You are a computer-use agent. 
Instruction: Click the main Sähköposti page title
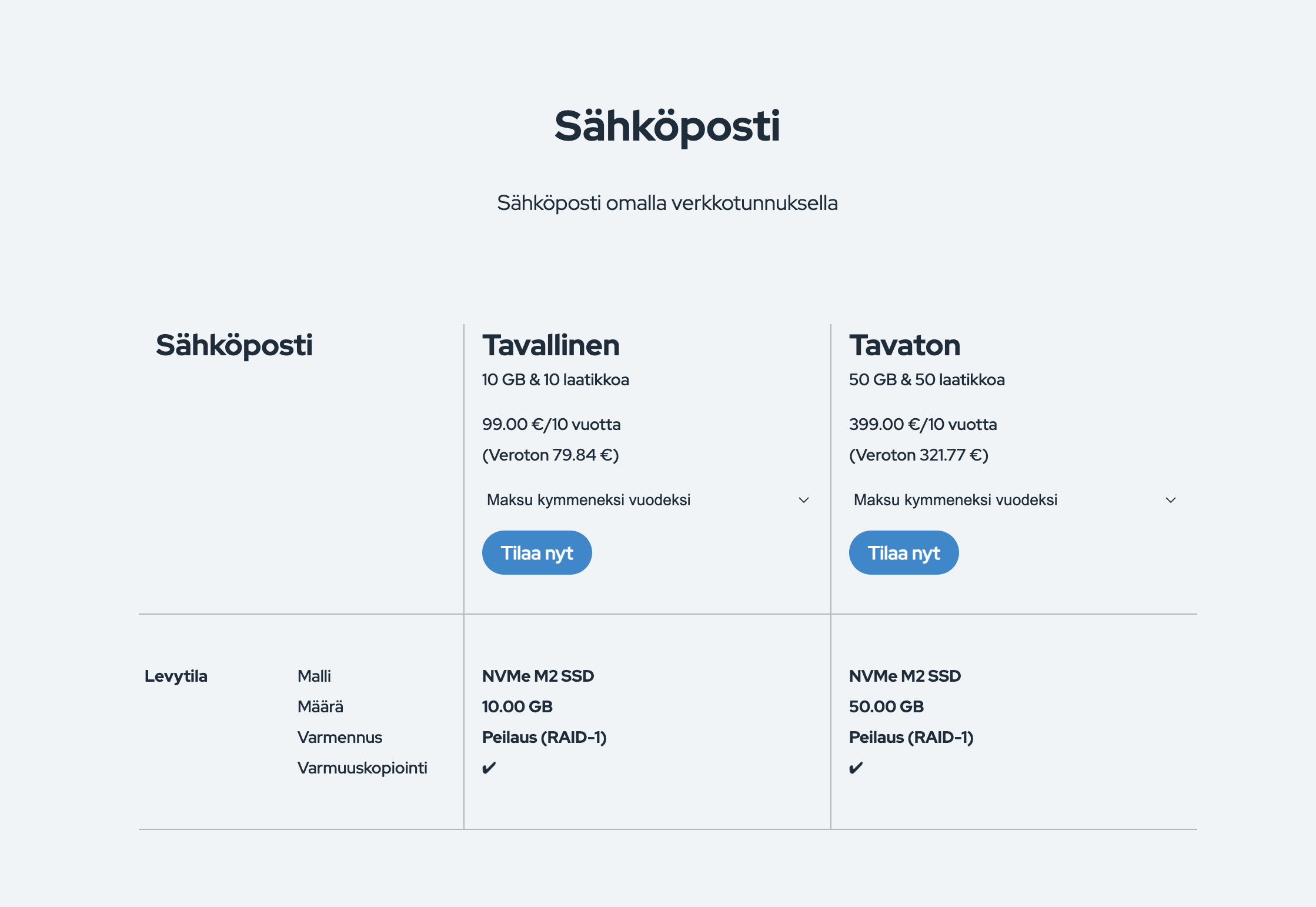tap(667, 126)
